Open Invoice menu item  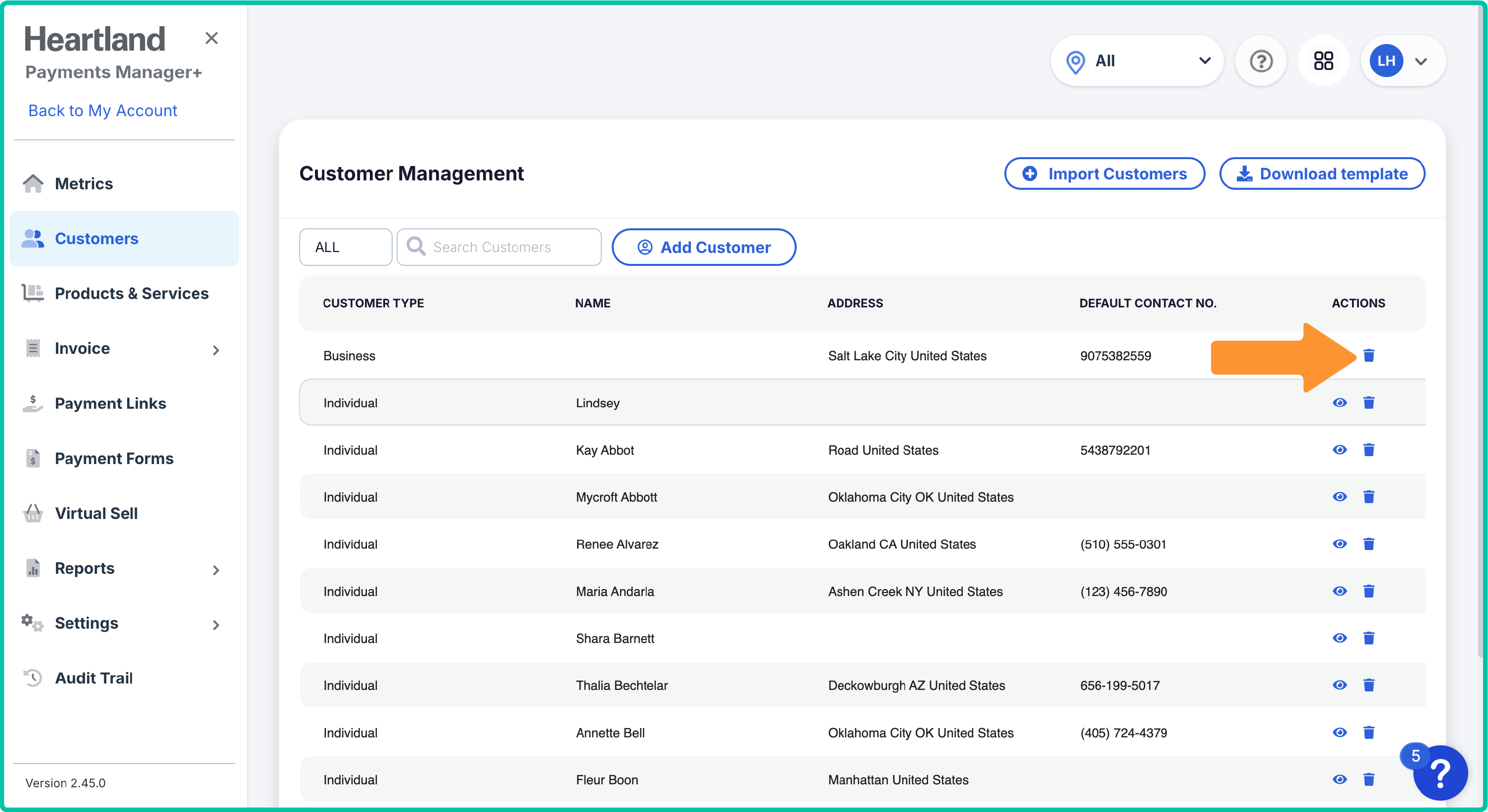coord(124,348)
